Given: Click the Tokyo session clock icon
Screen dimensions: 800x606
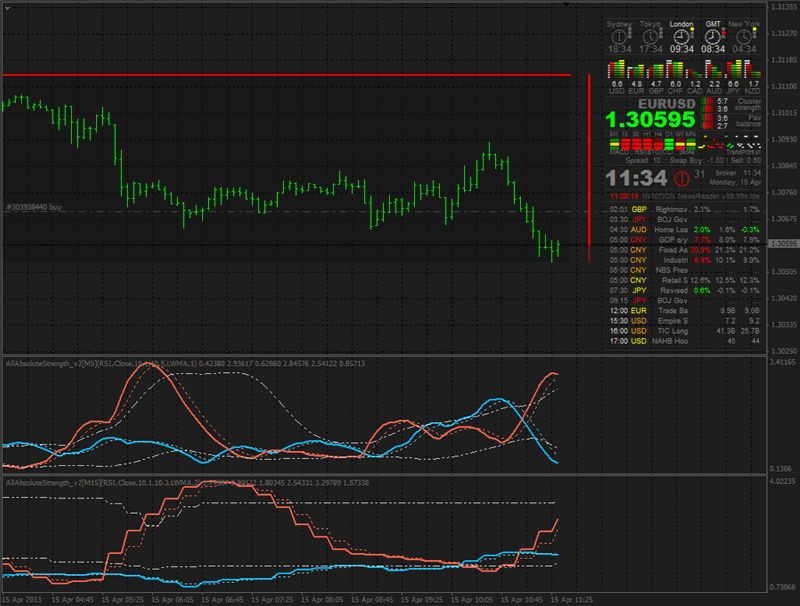Looking at the screenshot, I should pos(650,37).
